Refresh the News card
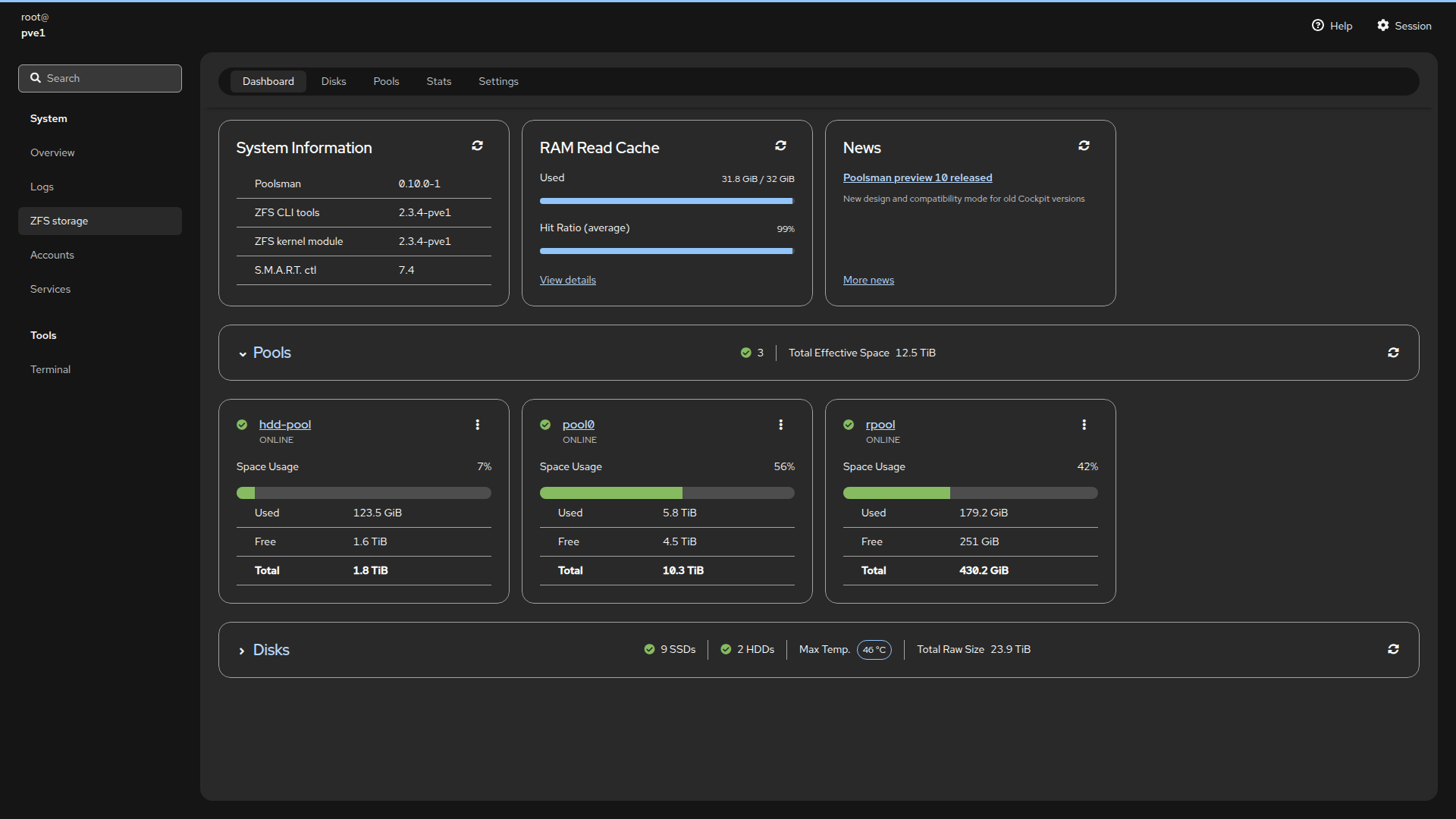Image resolution: width=1456 pixels, height=819 pixels. [1084, 146]
